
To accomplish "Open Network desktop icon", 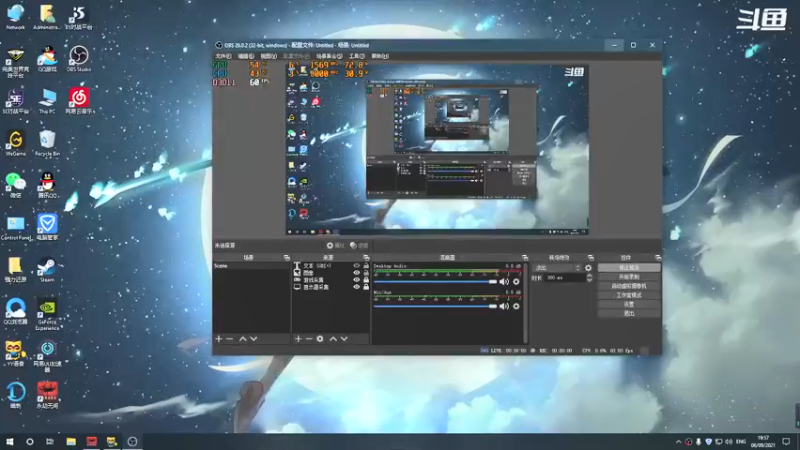I will [15, 16].
